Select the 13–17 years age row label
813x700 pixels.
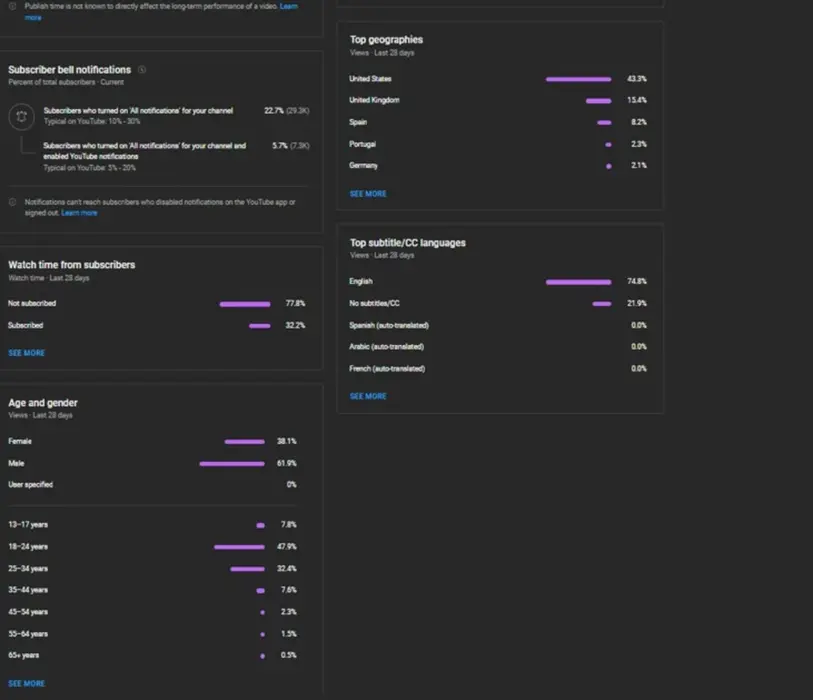(x=28, y=525)
